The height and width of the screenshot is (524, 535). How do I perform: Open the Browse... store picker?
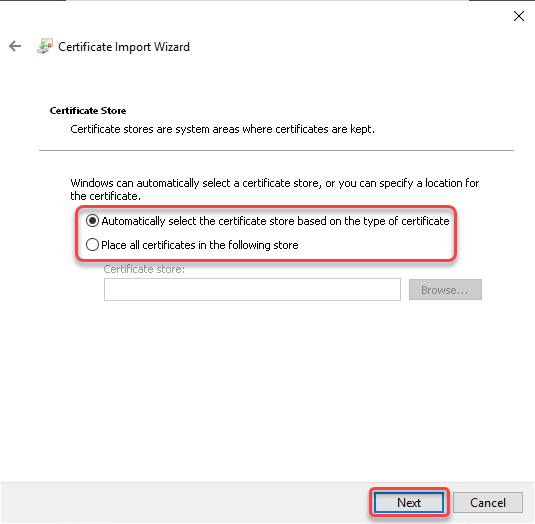coord(445,290)
